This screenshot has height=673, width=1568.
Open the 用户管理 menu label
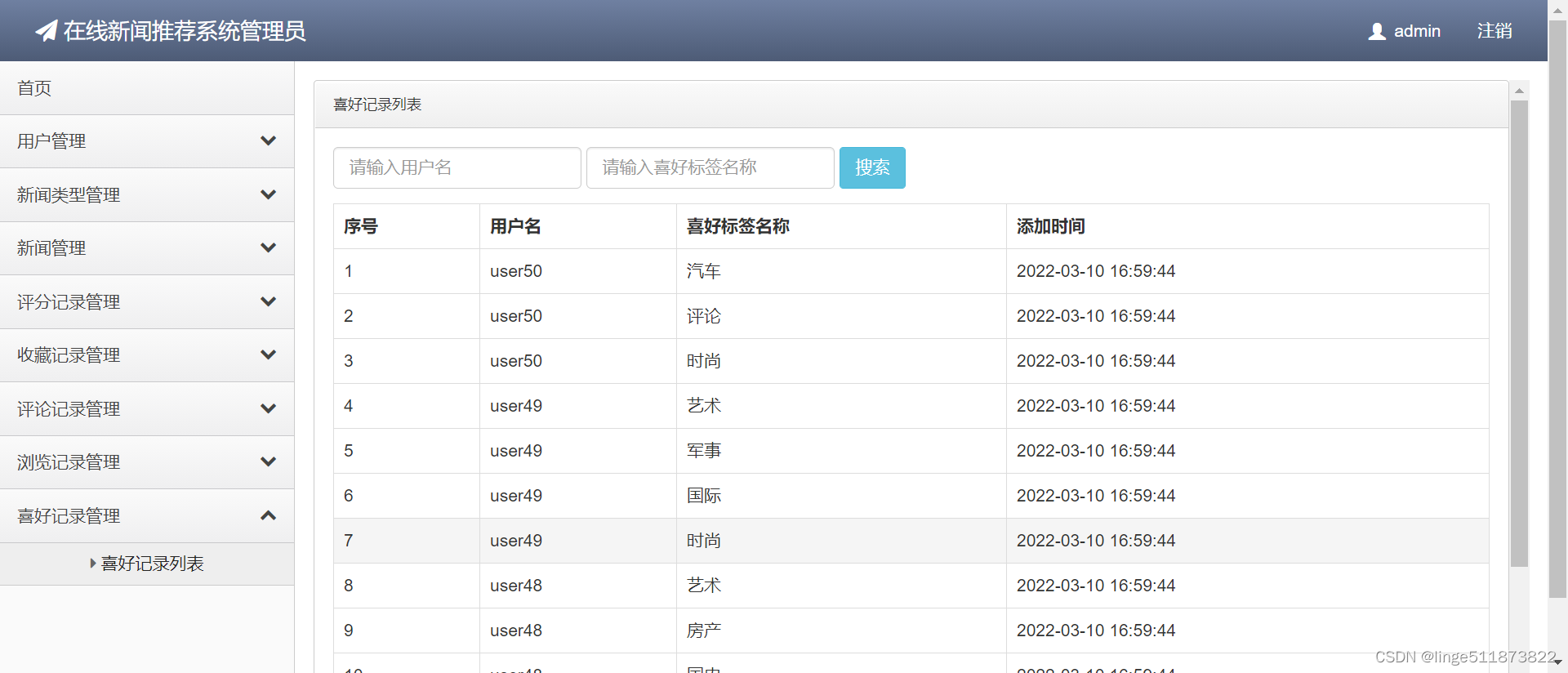point(51,141)
